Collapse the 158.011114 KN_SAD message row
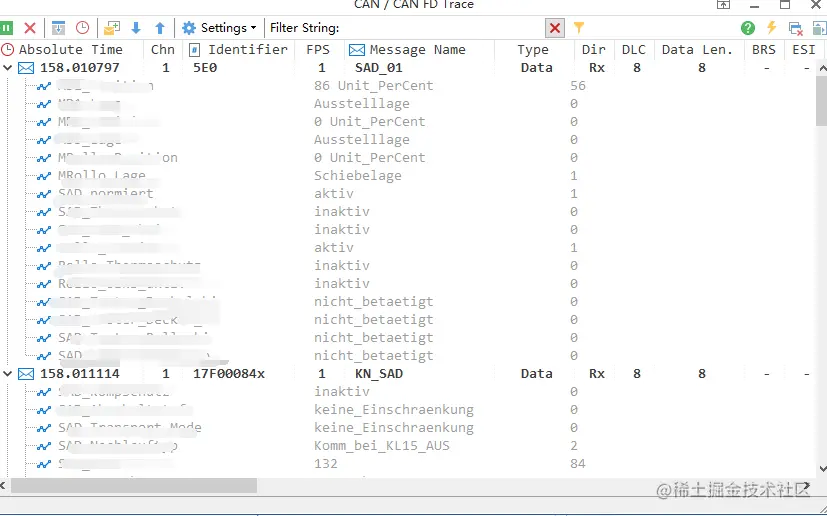 (7, 374)
